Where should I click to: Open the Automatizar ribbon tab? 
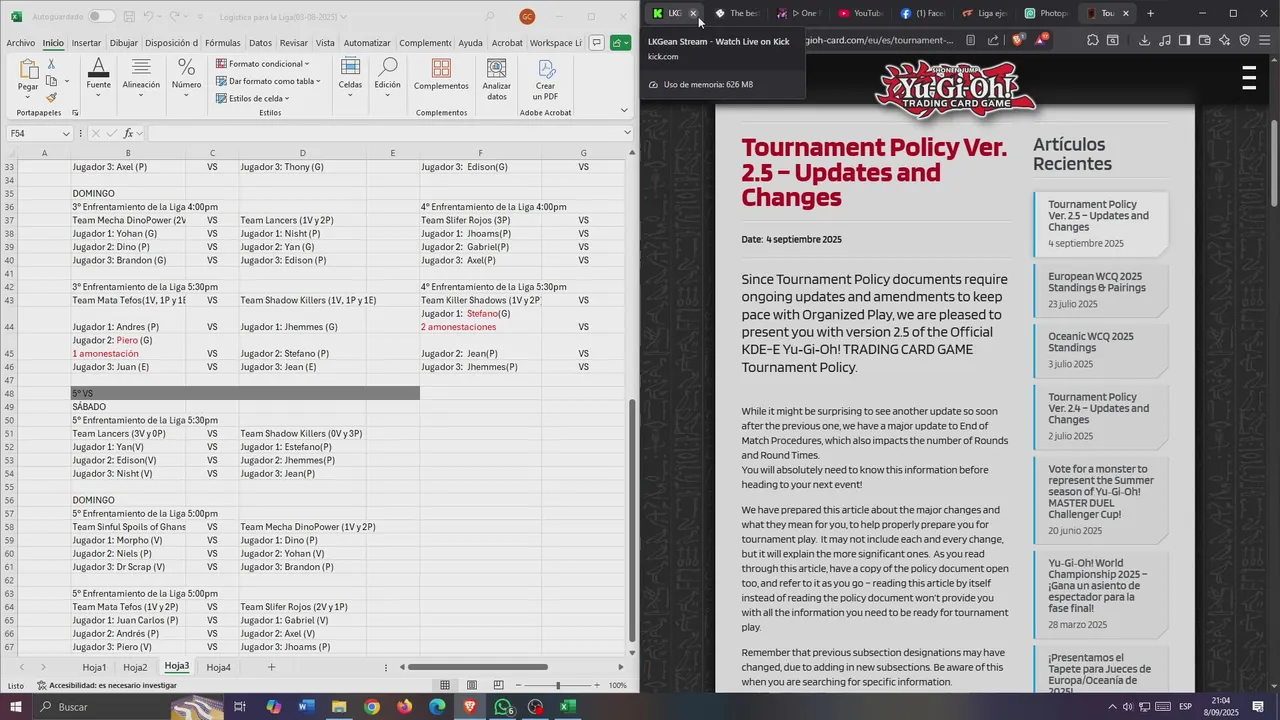[367, 43]
